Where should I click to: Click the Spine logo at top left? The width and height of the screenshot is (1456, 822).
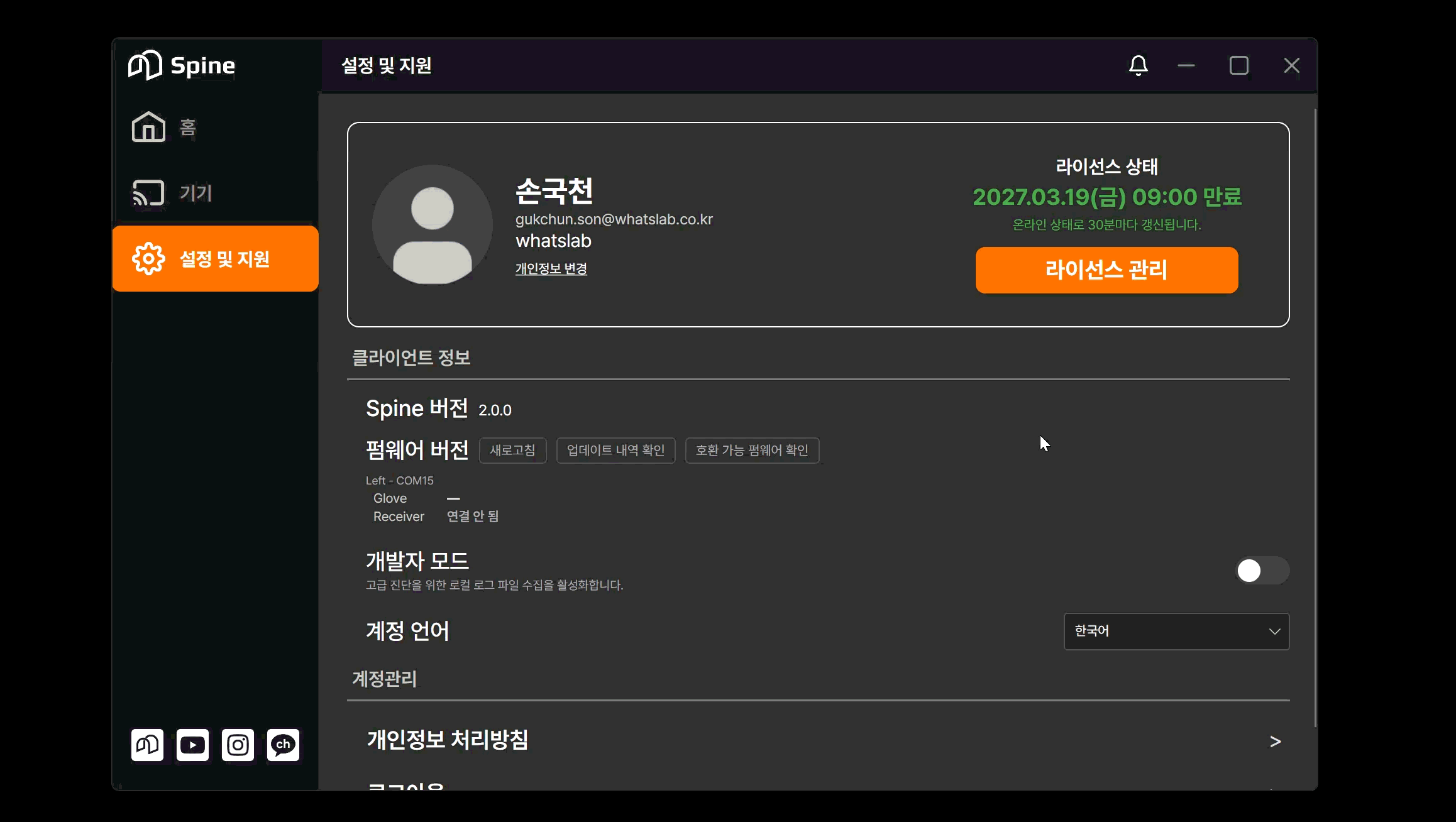tap(182, 65)
